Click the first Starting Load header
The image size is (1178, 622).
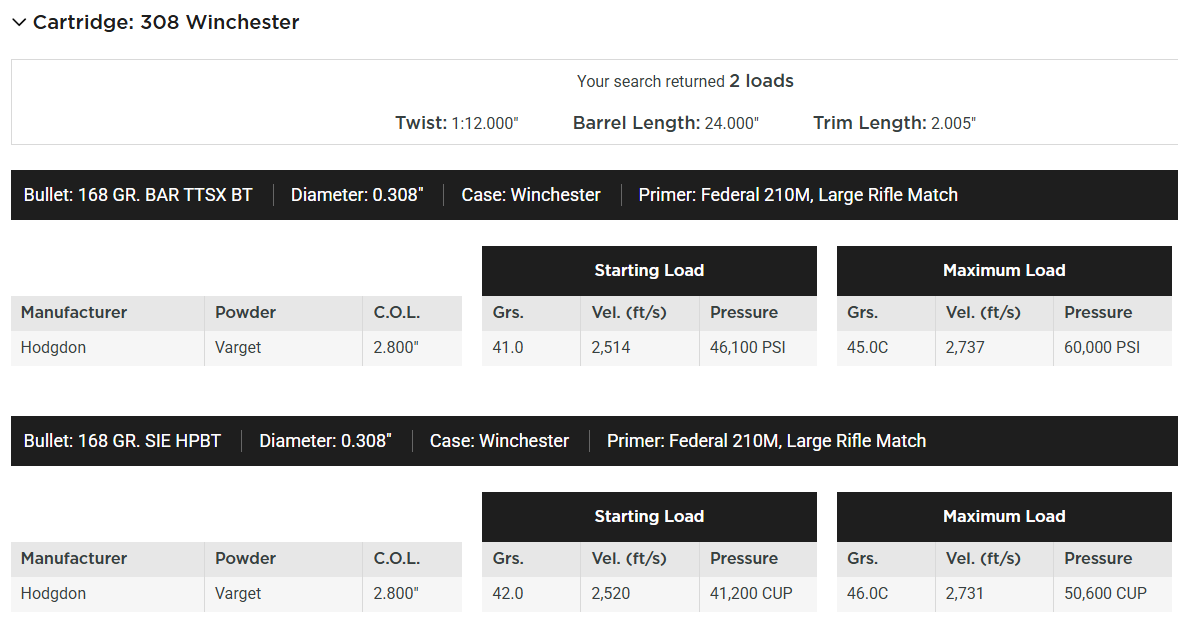[649, 270]
